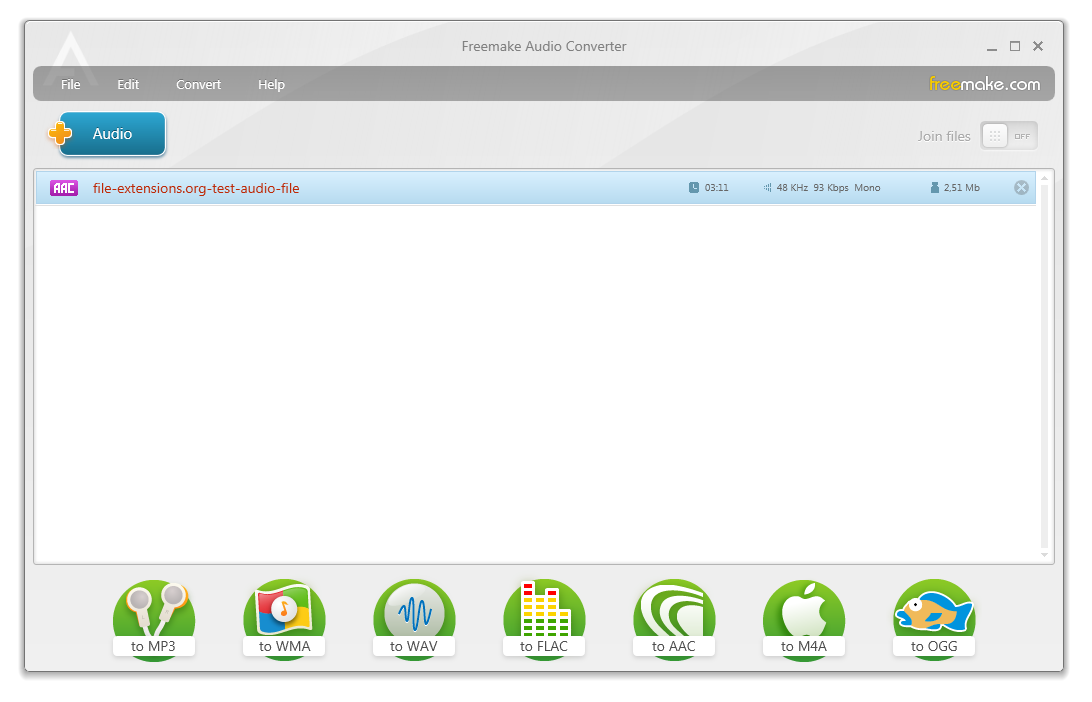Select the 'to AAC' conversion icon

pyautogui.click(x=674, y=610)
